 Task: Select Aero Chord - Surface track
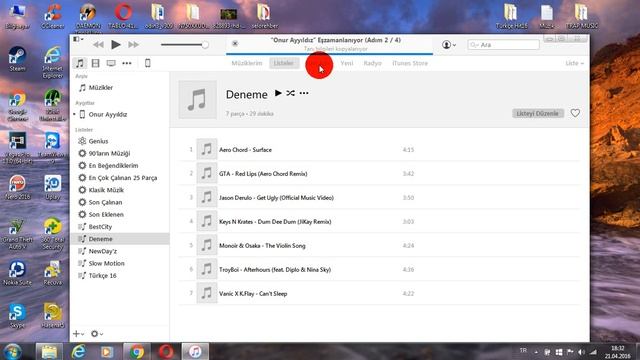click(x=379, y=149)
